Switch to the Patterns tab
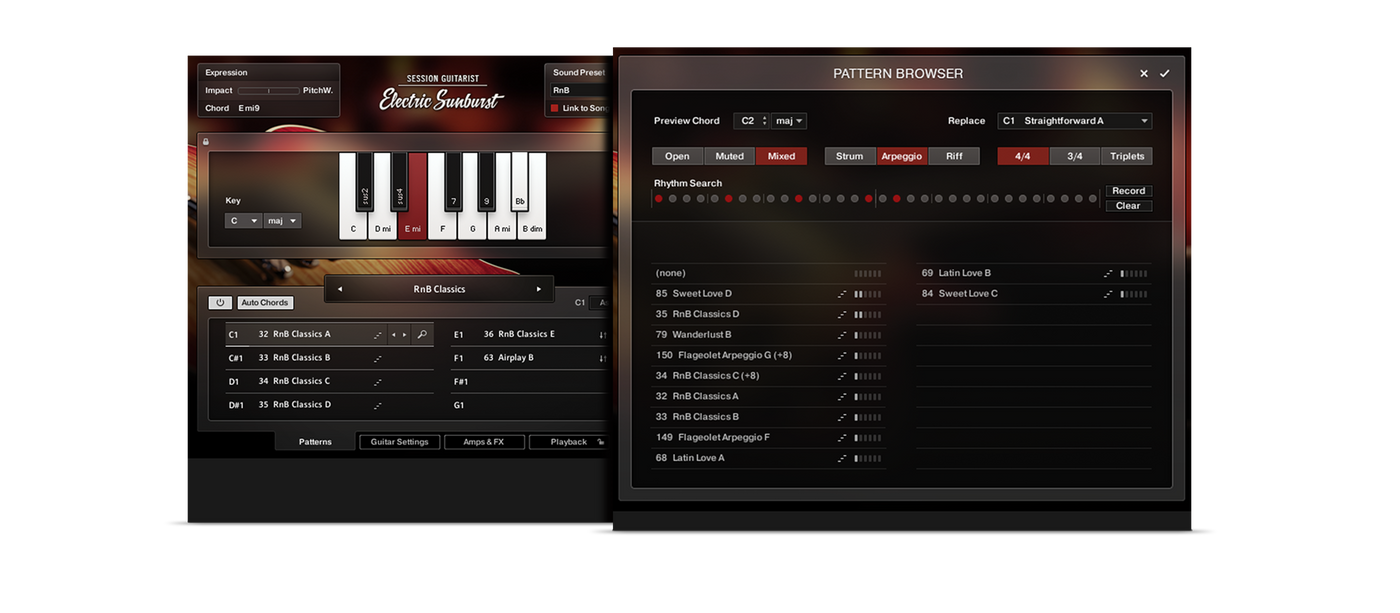 point(315,442)
